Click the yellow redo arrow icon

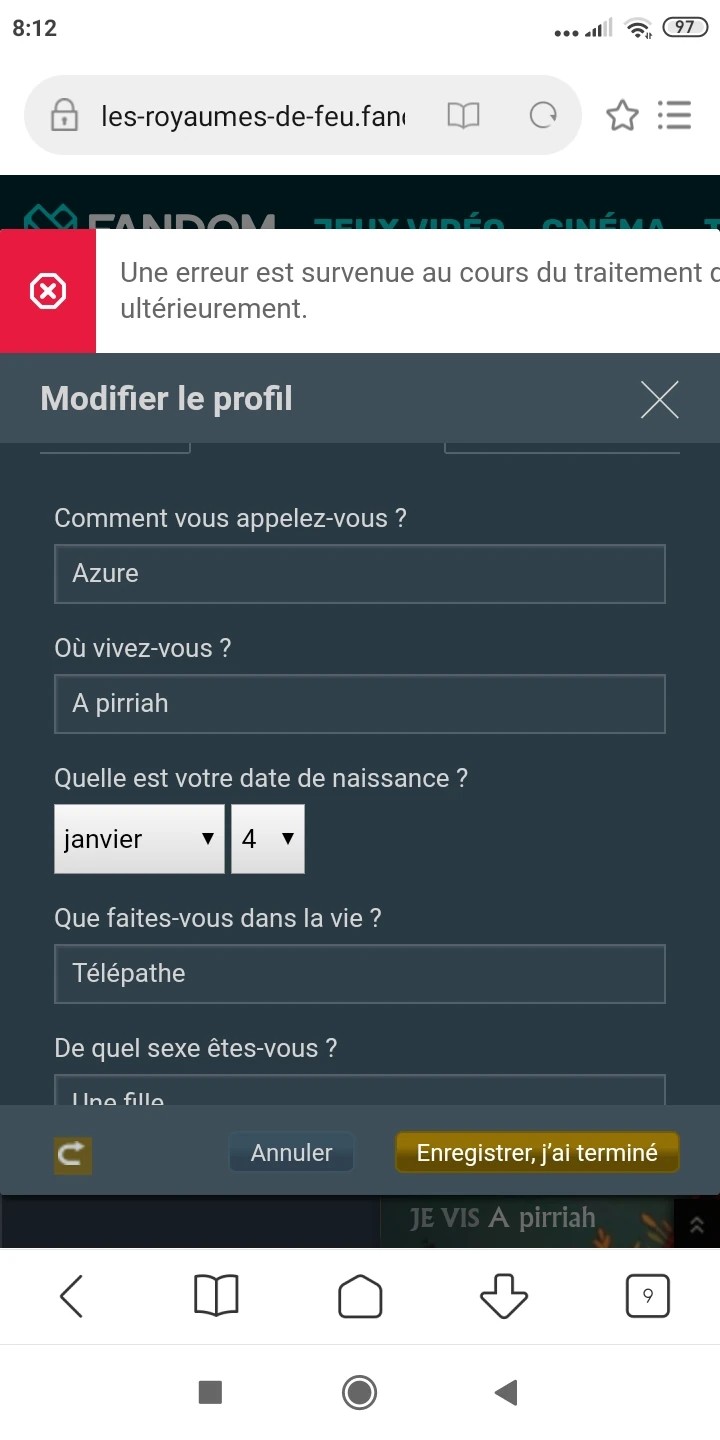(72, 1155)
